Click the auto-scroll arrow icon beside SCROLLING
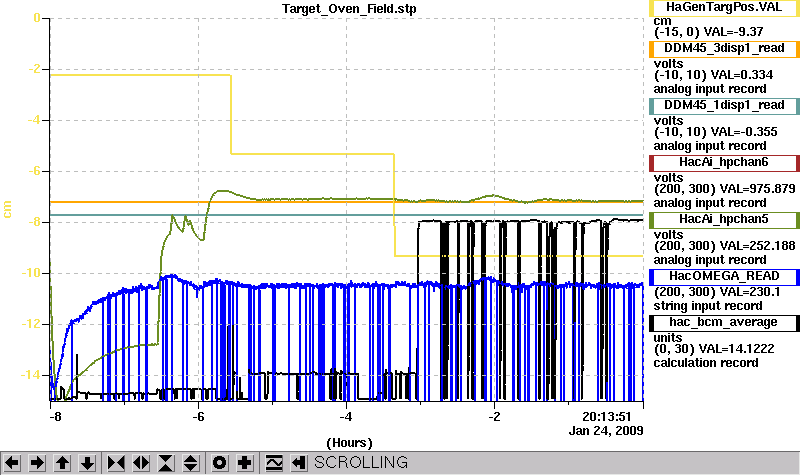The height and width of the screenshot is (475, 800). coord(298,463)
